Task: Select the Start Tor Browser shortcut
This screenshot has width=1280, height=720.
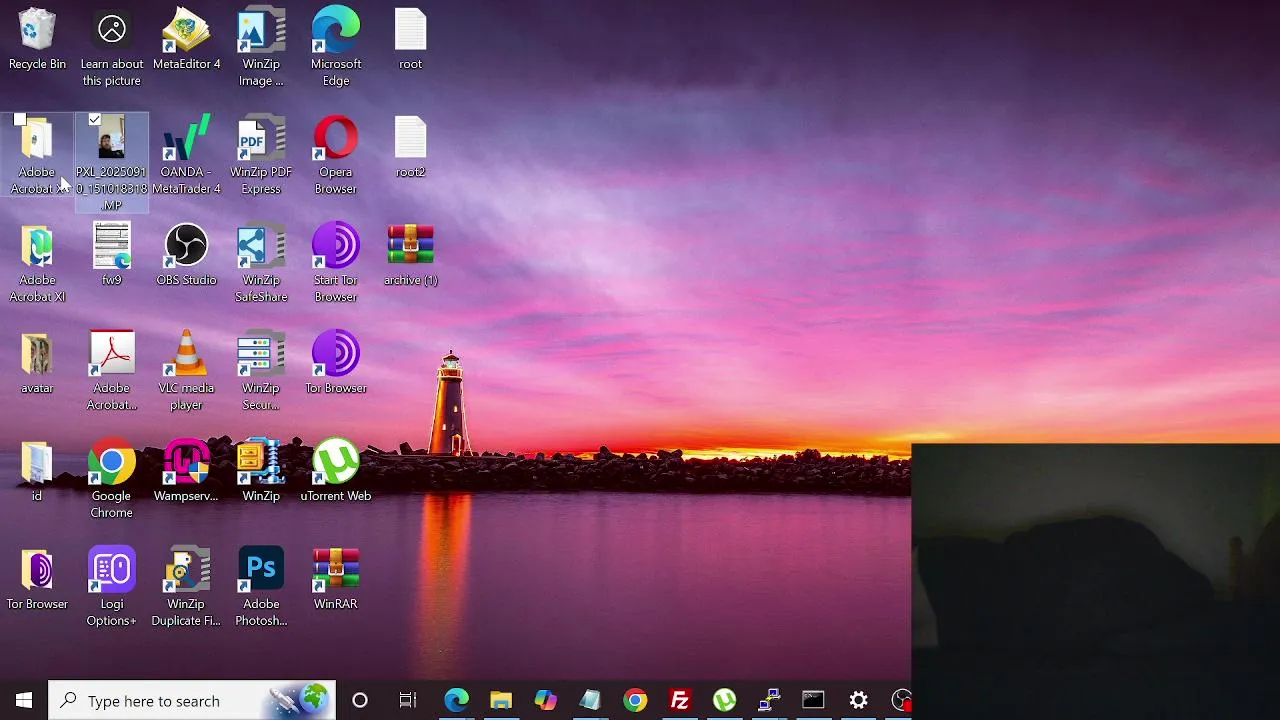Action: pyautogui.click(x=336, y=264)
